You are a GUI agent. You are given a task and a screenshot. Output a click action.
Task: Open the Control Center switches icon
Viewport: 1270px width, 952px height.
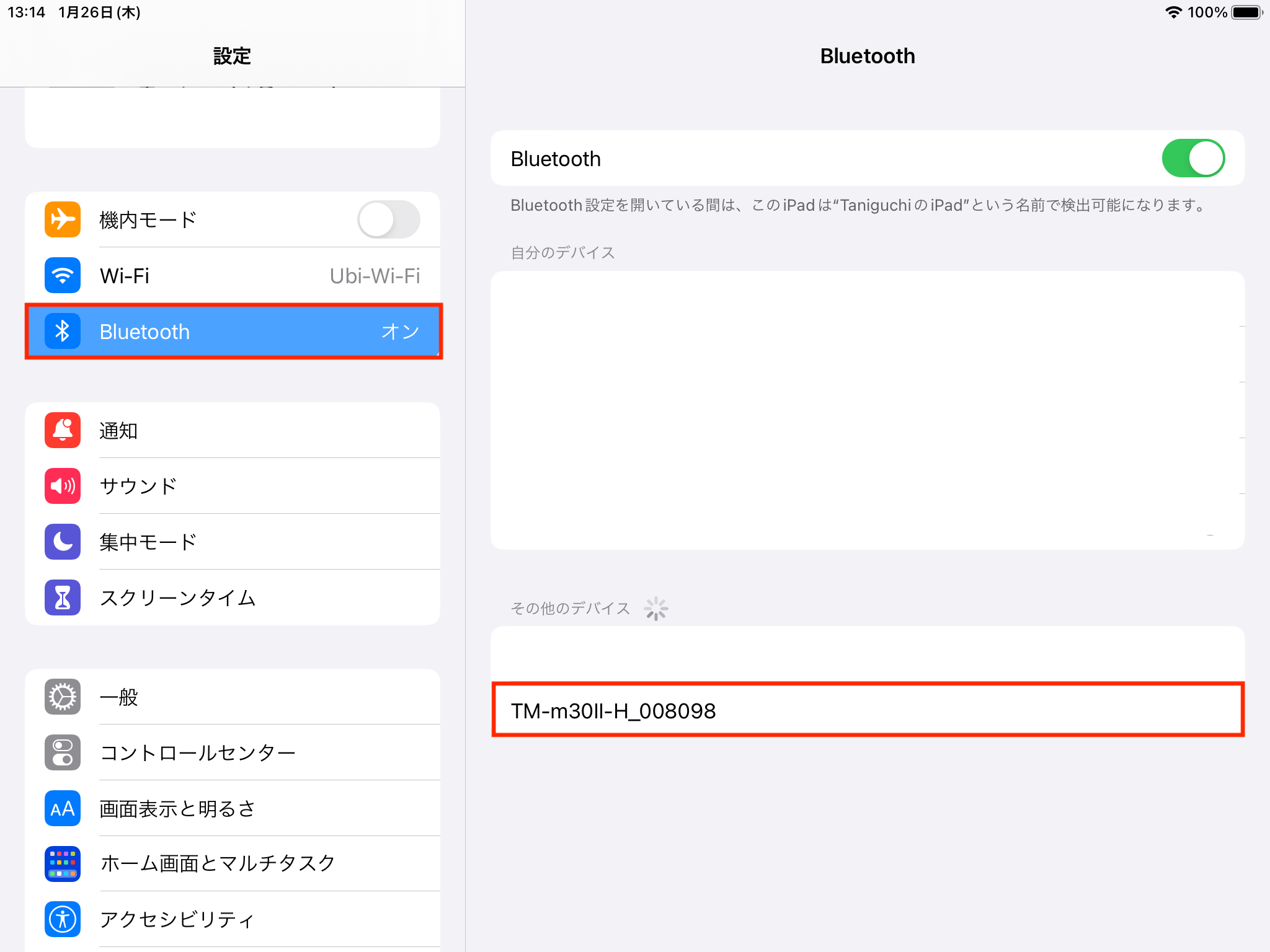pos(63,752)
